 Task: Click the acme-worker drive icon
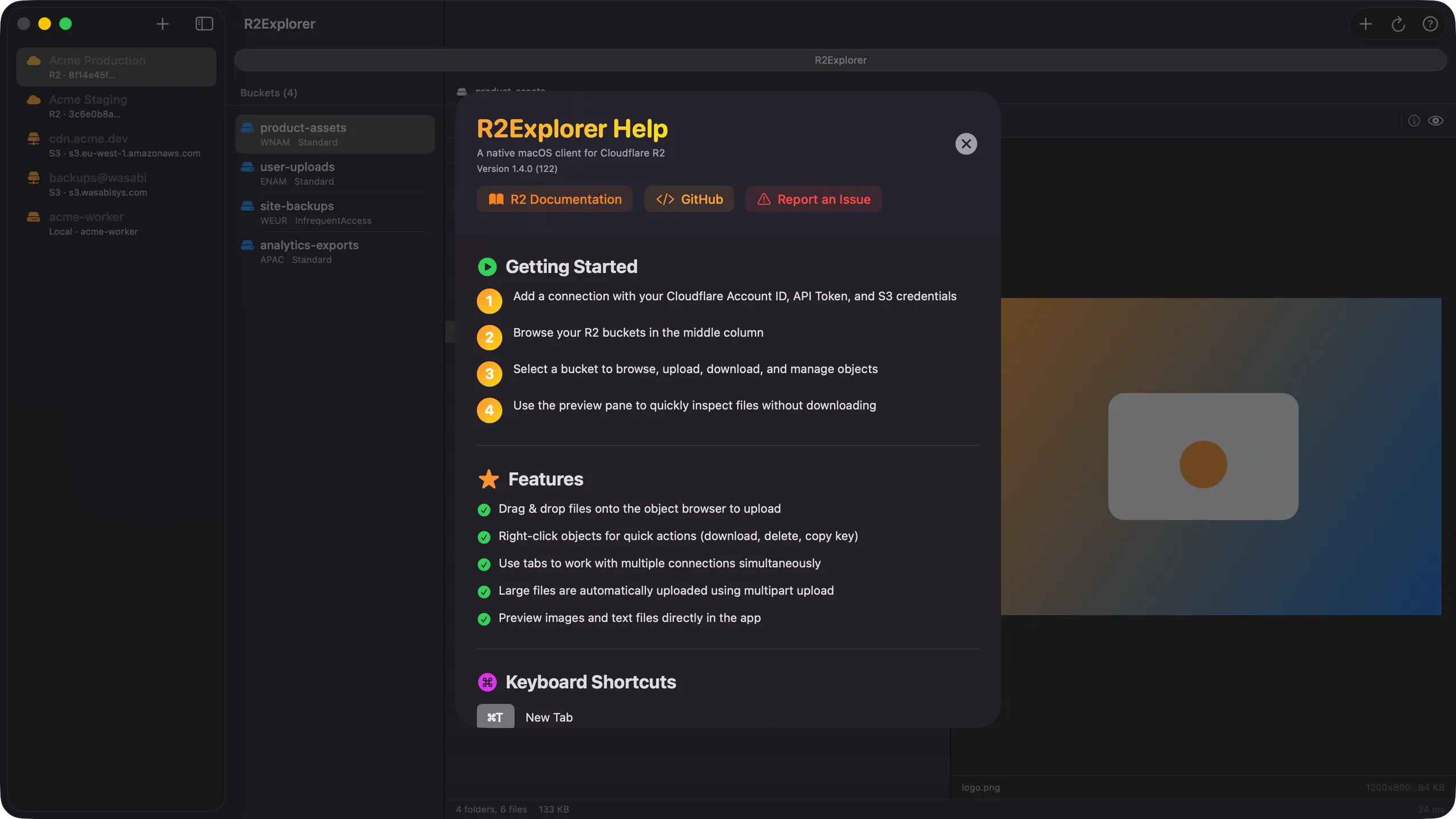[x=34, y=217]
